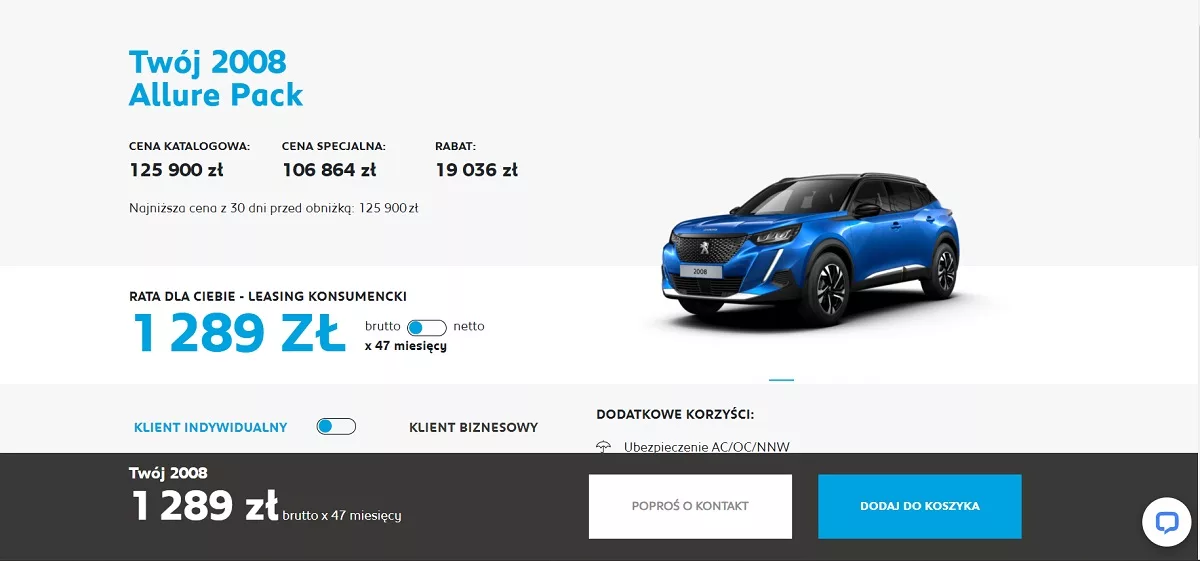
Task: Select the brutto label beside the switch
Action: coord(382,326)
